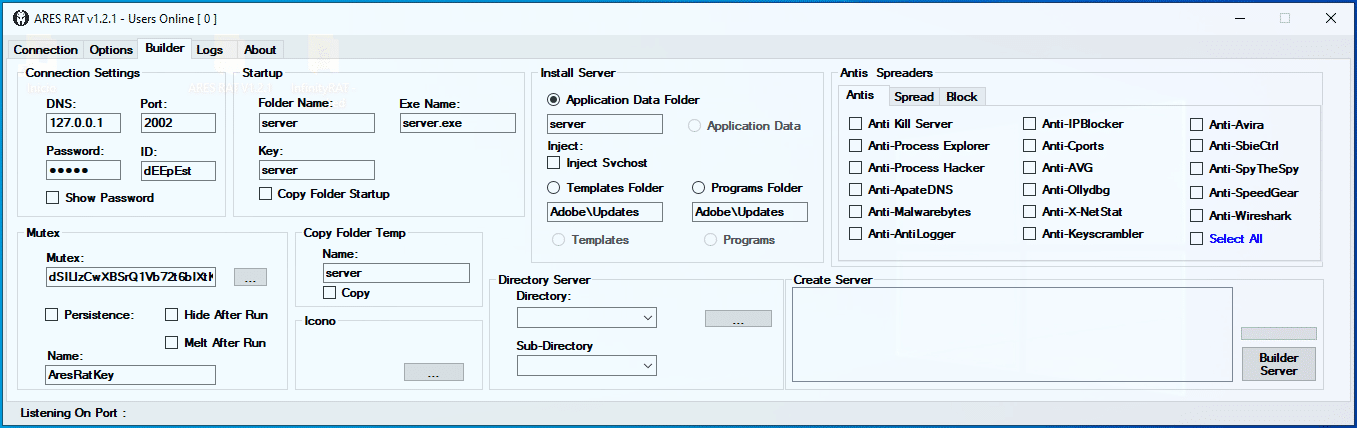Enable Anti-Keyscrambler checkbox
This screenshot has width=1357, height=428.
point(1083,233)
